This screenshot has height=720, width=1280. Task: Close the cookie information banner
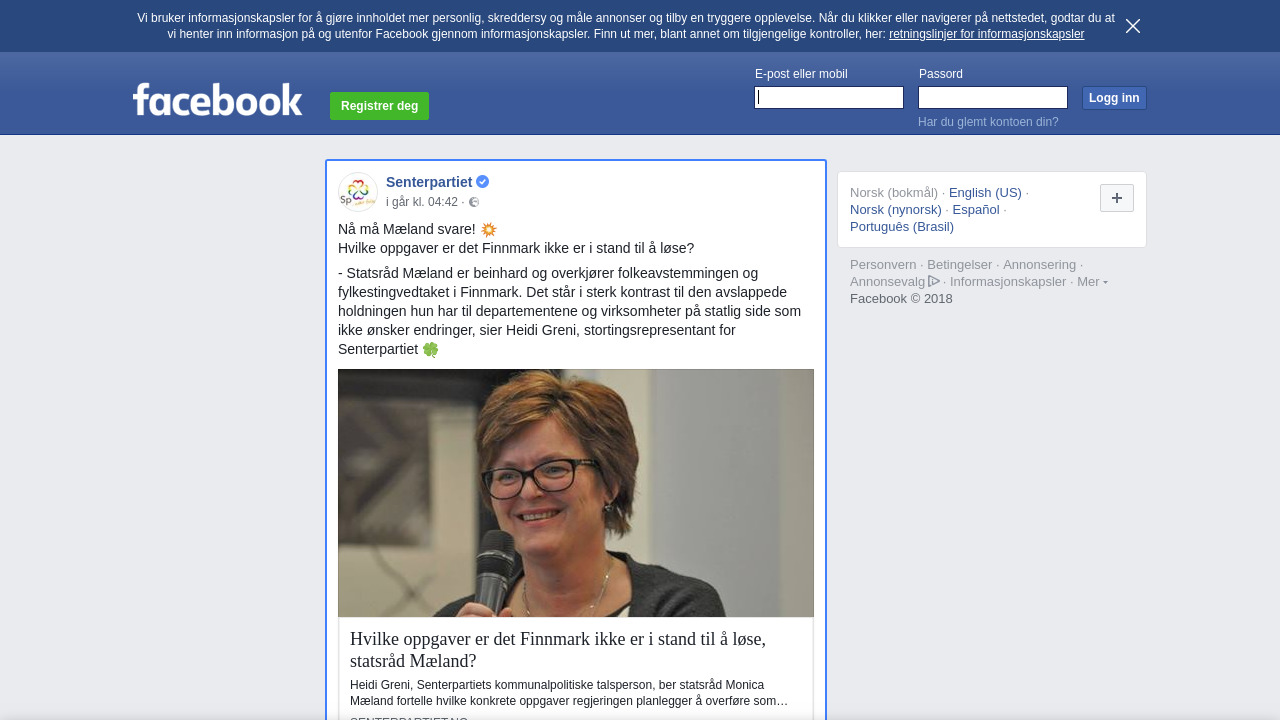pos(1133,26)
